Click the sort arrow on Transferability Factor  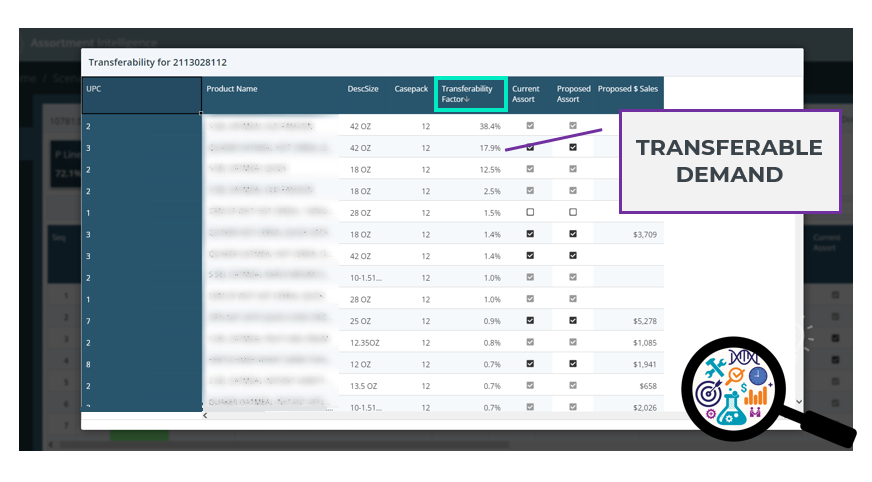pos(467,99)
